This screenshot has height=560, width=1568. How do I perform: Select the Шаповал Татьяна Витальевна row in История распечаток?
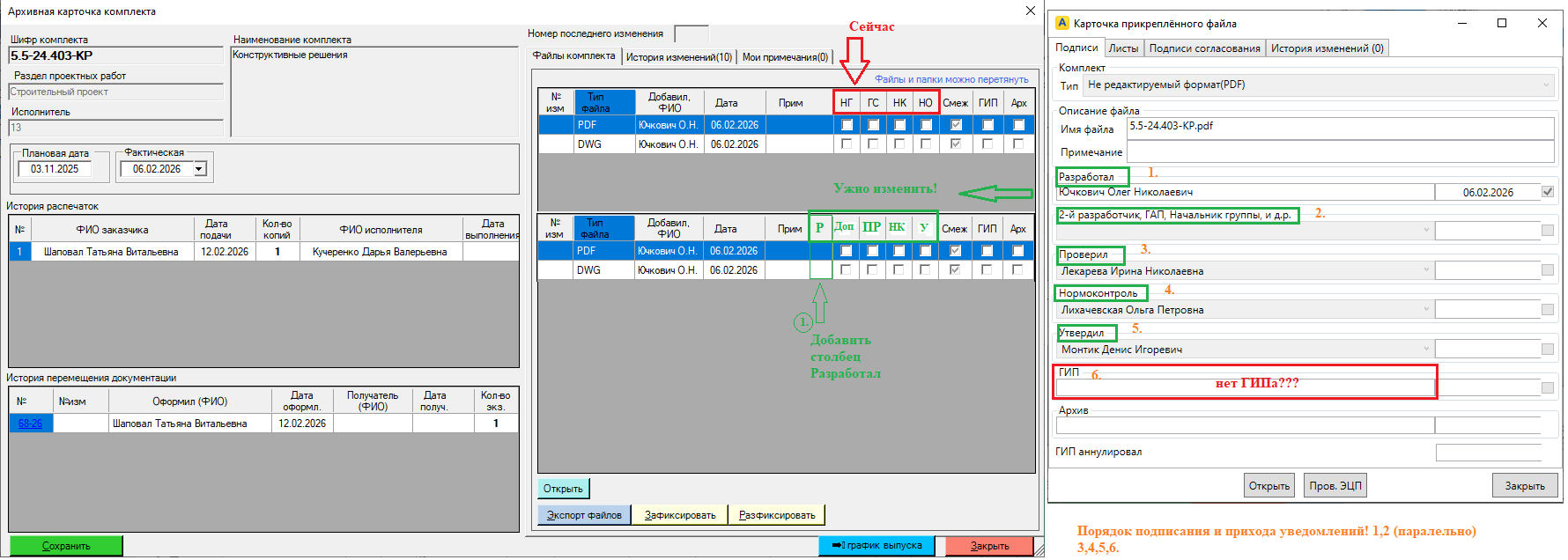point(111,252)
